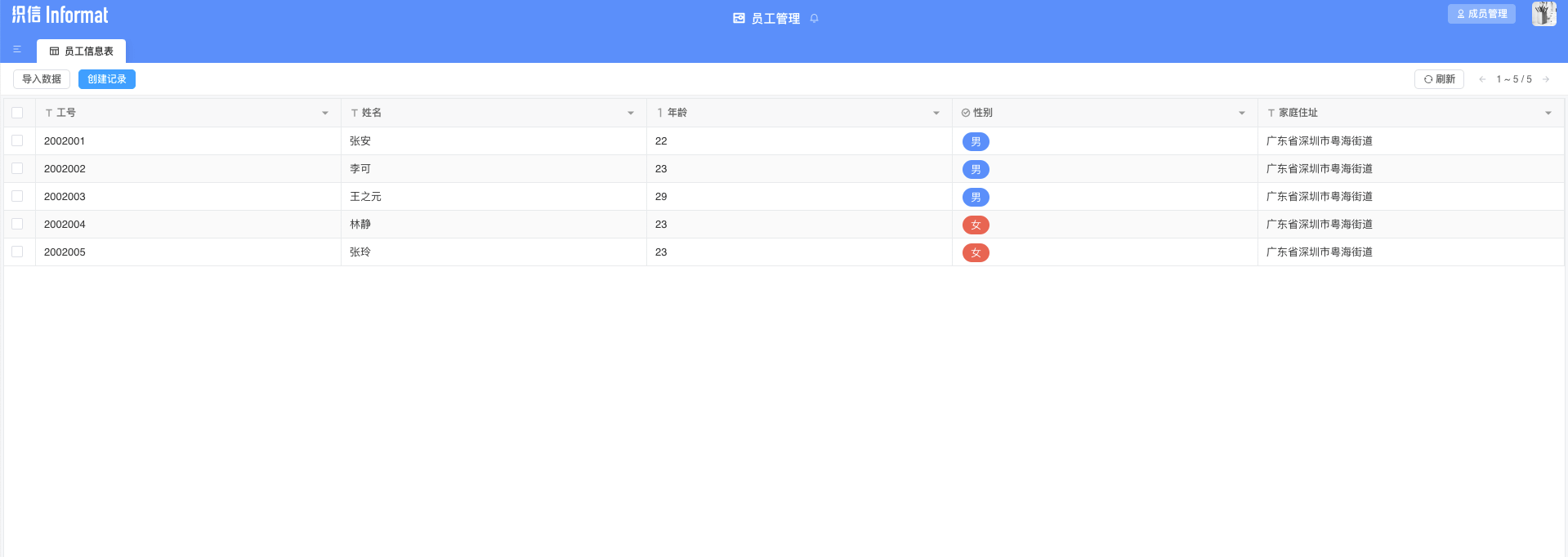Click the notification bell icon
The height and width of the screenshot is (557, 1568).
coord(814,18)
